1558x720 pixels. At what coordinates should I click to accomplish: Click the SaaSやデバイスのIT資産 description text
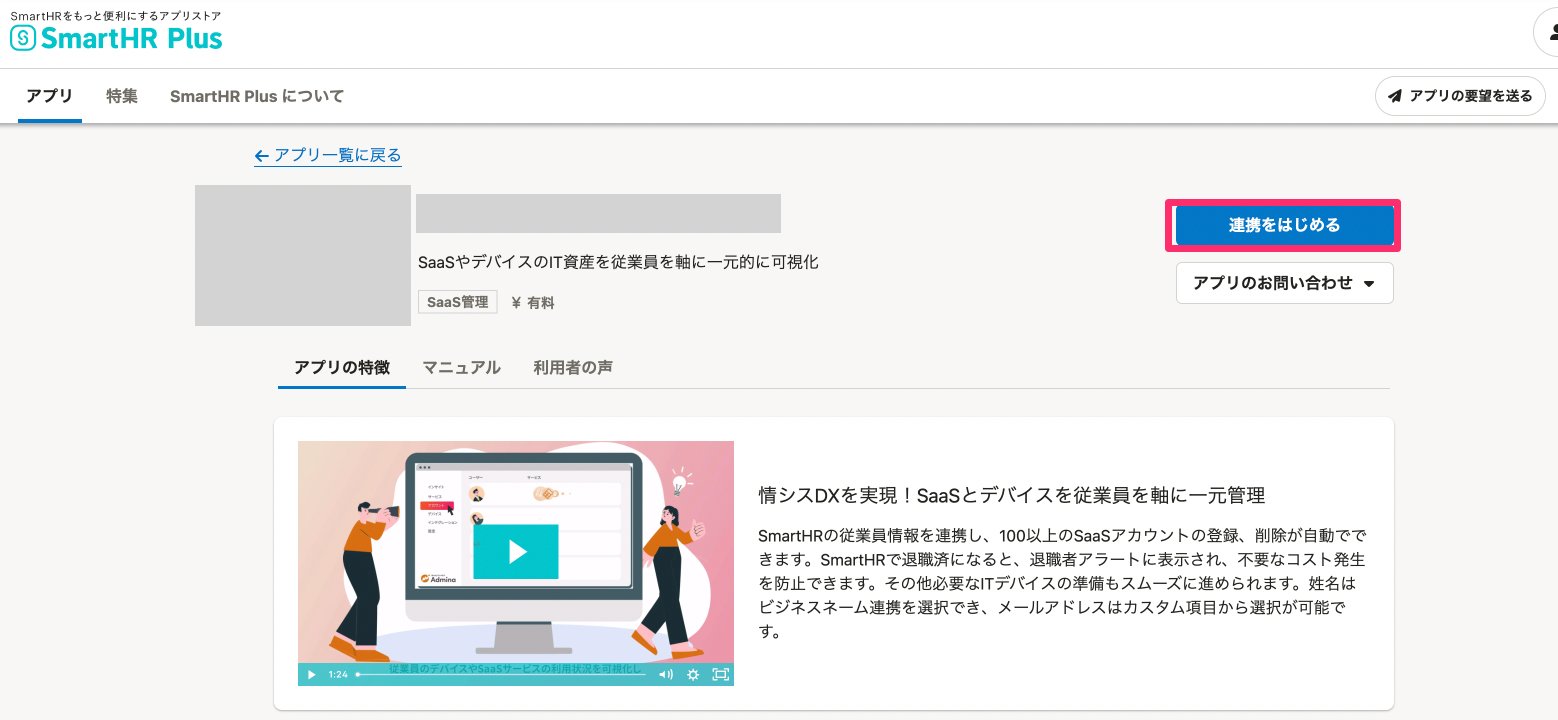(x=619, y=262)
